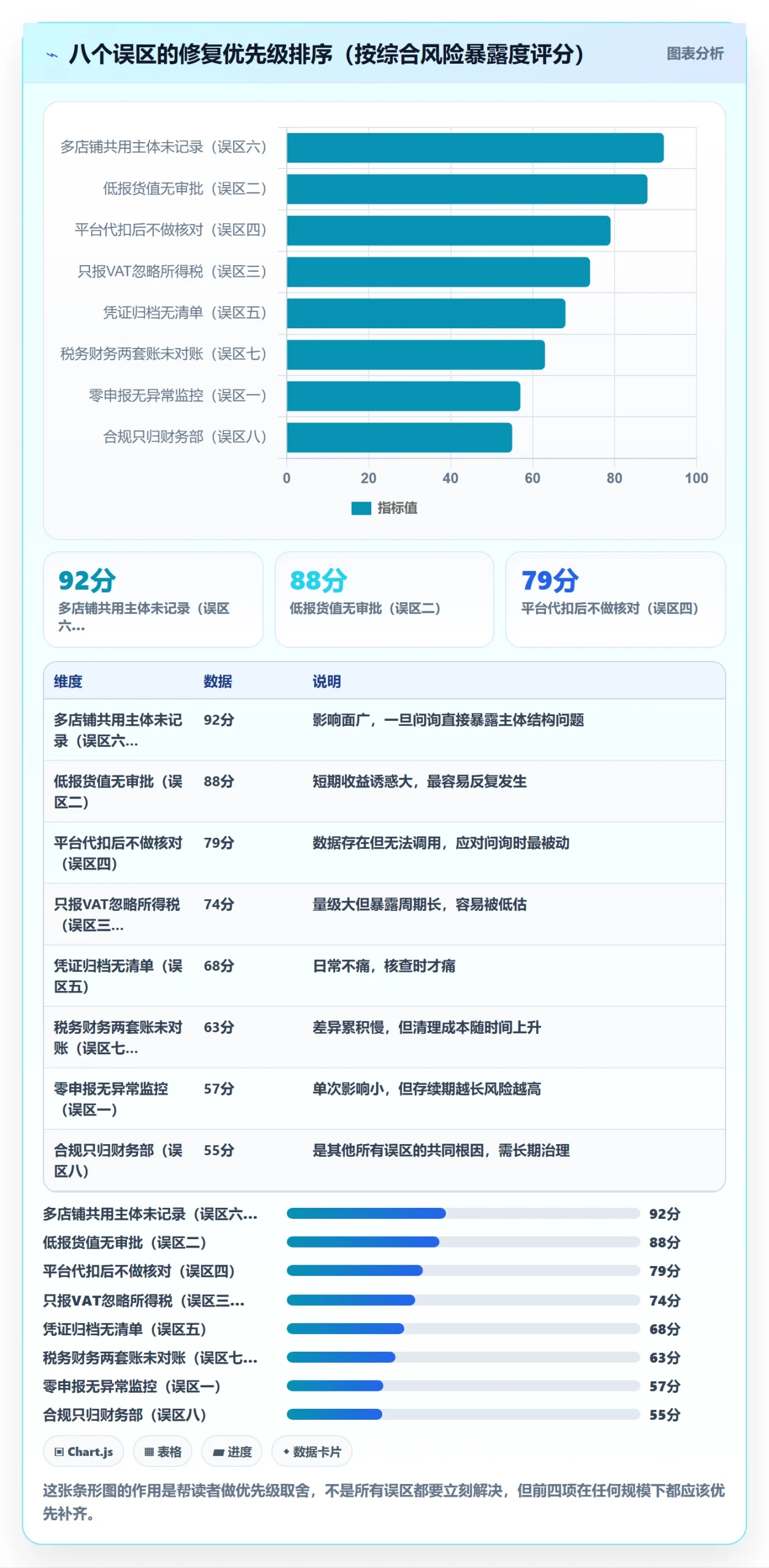Open the 92分 data card
Screen dimensions: 769x1568
[153, 599]
